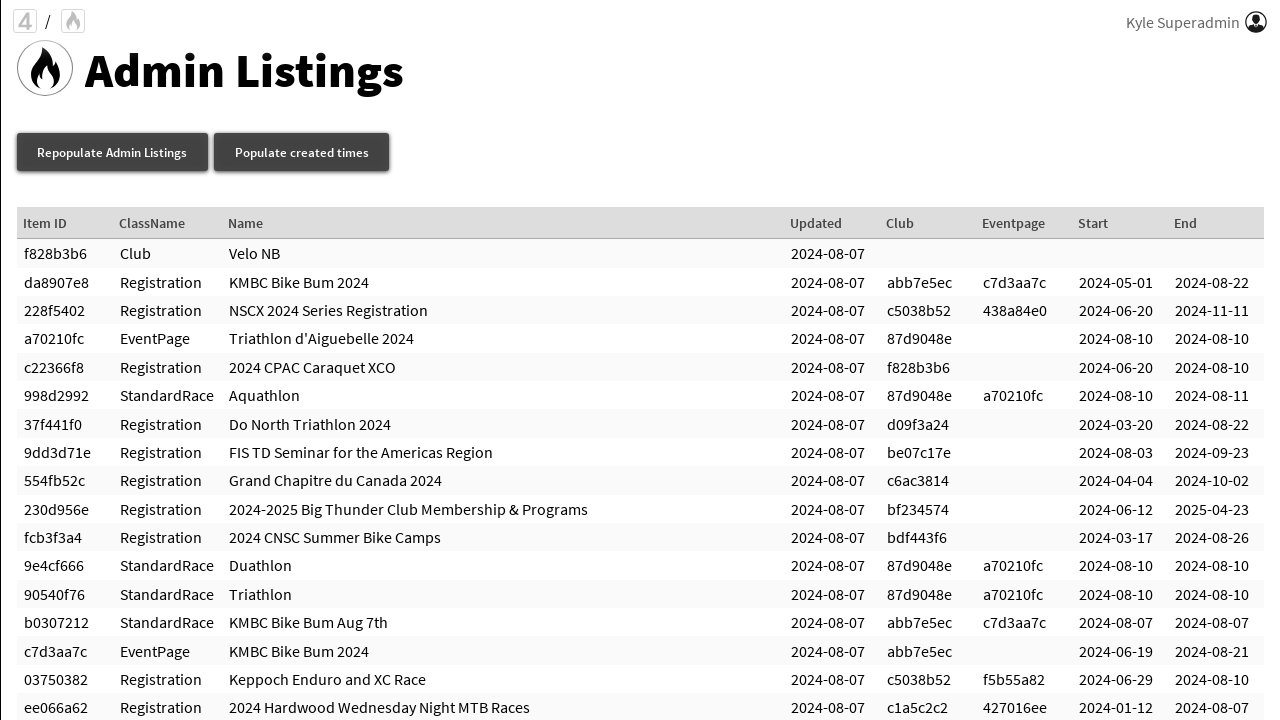Click the Kyle Superadmin username

click(x=1182, y=22)
